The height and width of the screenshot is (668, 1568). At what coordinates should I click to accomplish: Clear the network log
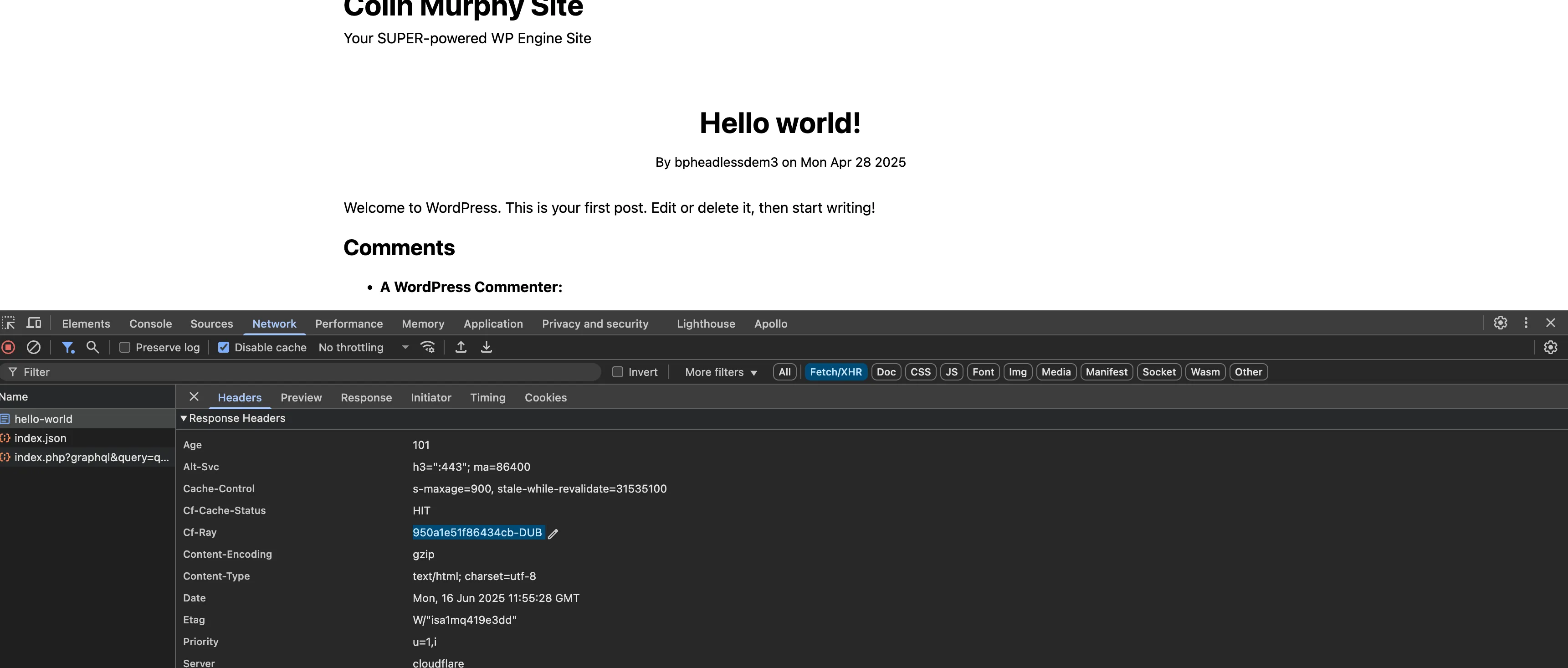point(33,347)
